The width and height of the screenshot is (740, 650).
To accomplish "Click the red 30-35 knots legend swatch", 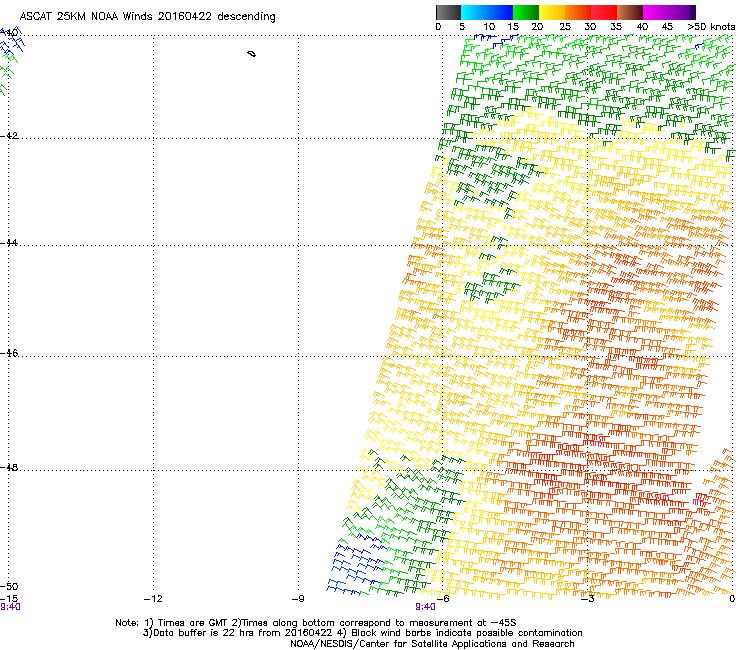I will click(604, 12).
